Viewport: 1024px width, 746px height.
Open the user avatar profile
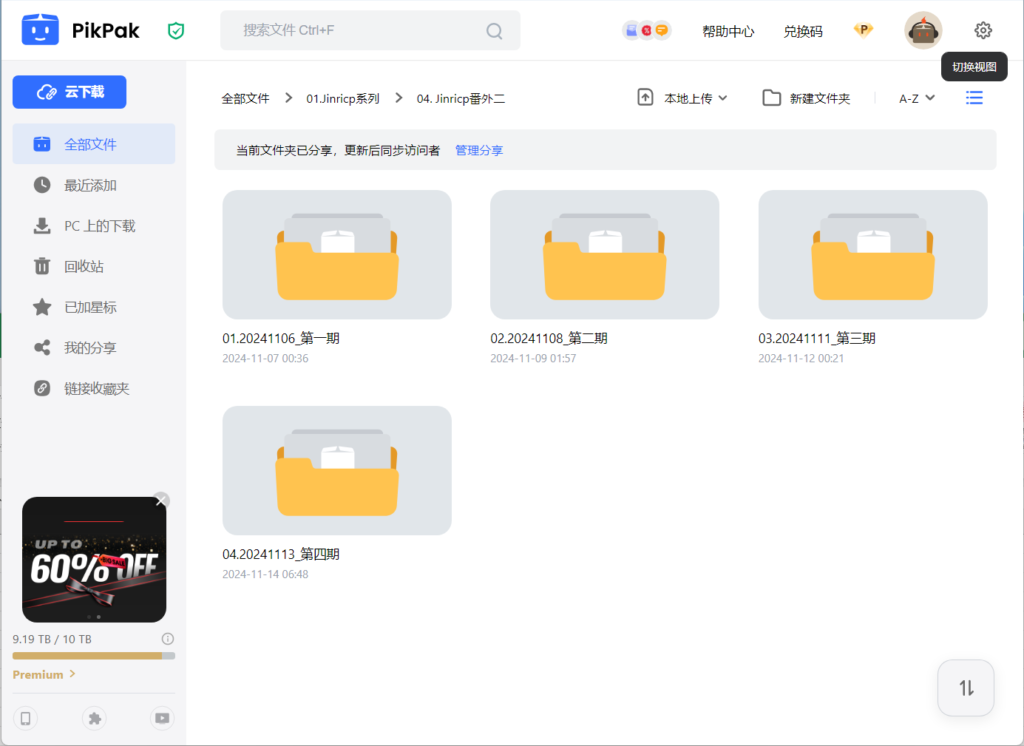coord(922,31)
